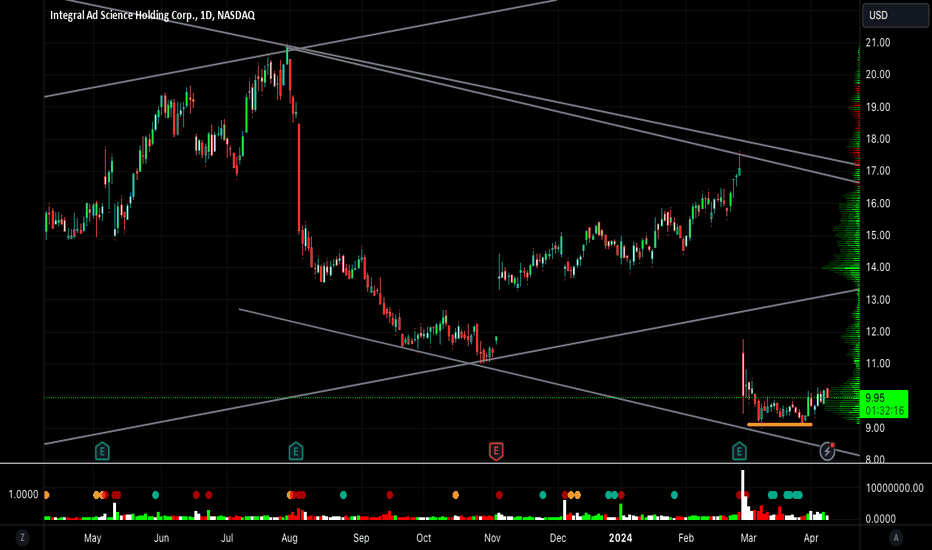
Task: Open the USD currency selector
Action: [895, 15]
